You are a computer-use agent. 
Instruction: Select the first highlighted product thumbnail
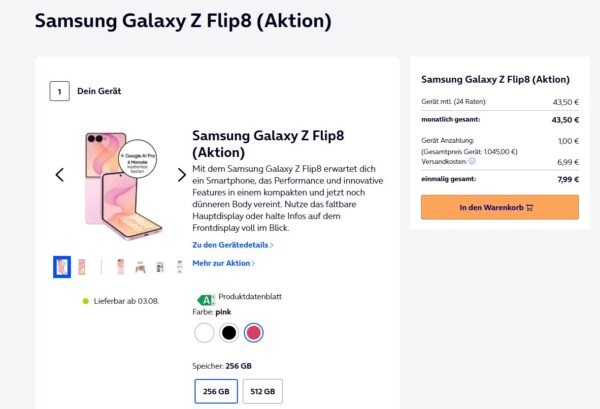pos(62,267)
